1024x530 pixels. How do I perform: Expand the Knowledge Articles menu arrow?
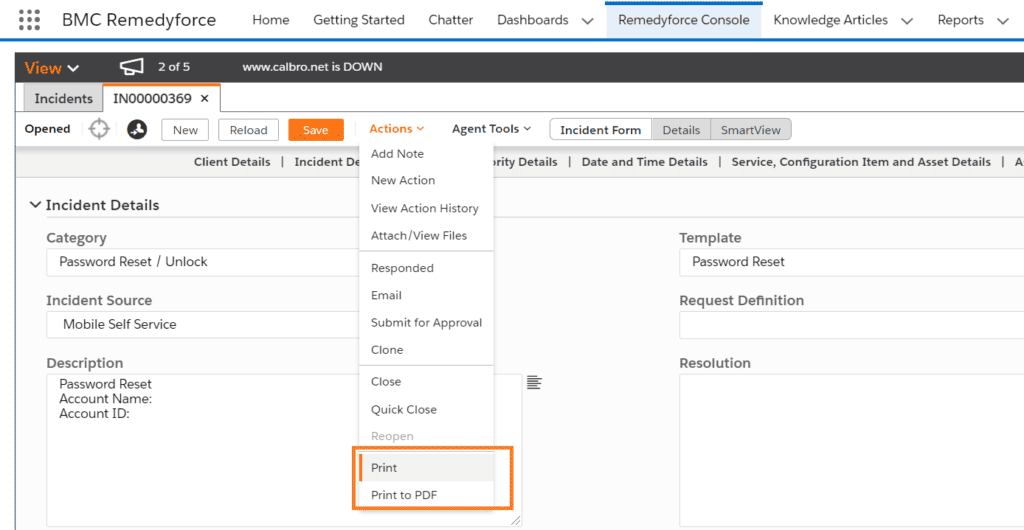pyautogui.click(x=906, y=21)
